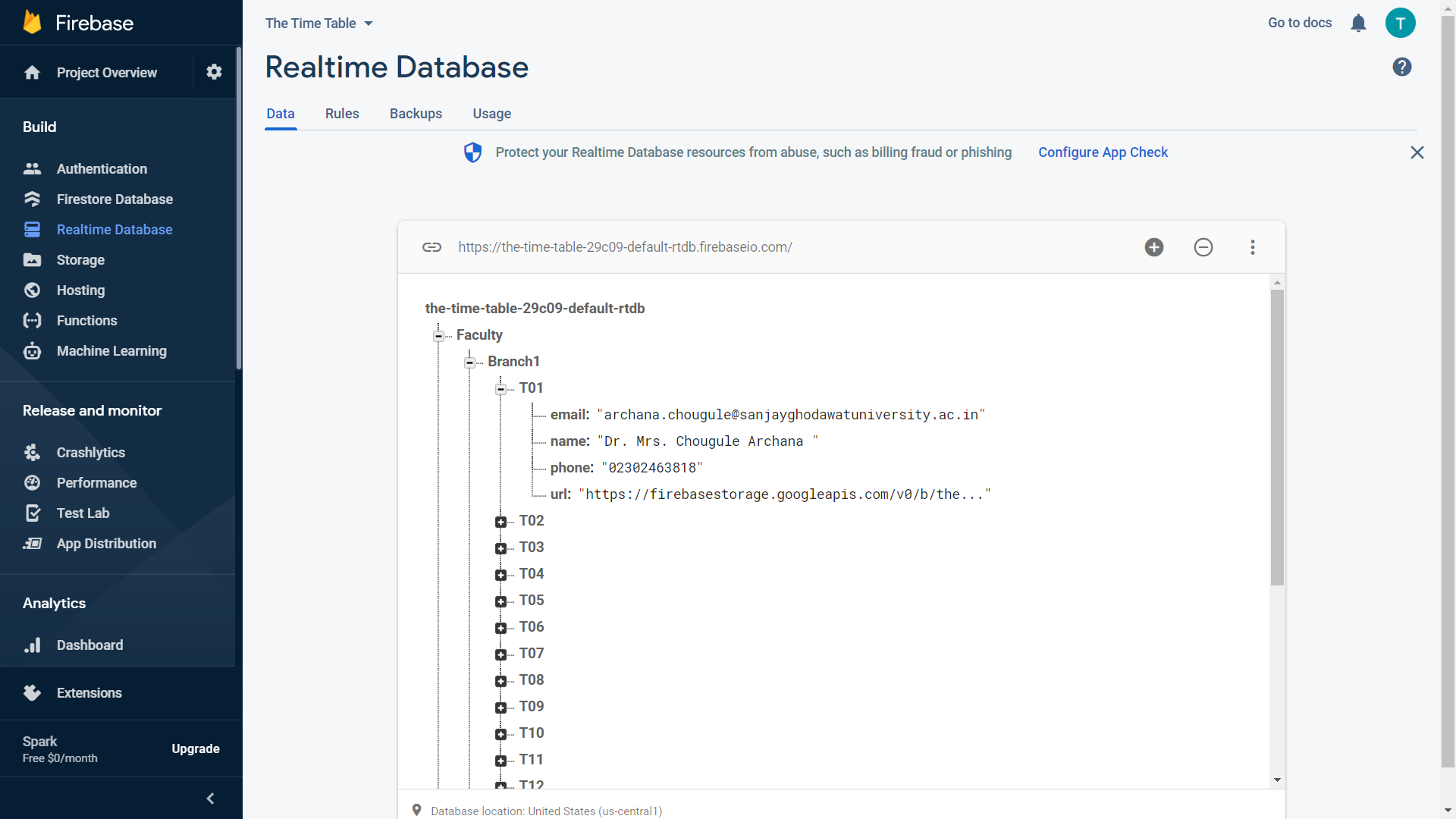This screenshot has height=819, width=1456.
Task: Open notifications bell
Action: coord(1358,23)
